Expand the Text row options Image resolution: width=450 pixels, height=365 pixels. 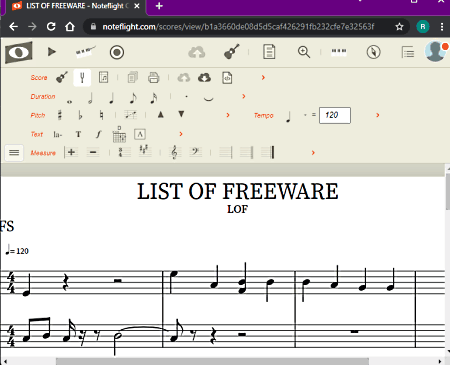(181, 134)
